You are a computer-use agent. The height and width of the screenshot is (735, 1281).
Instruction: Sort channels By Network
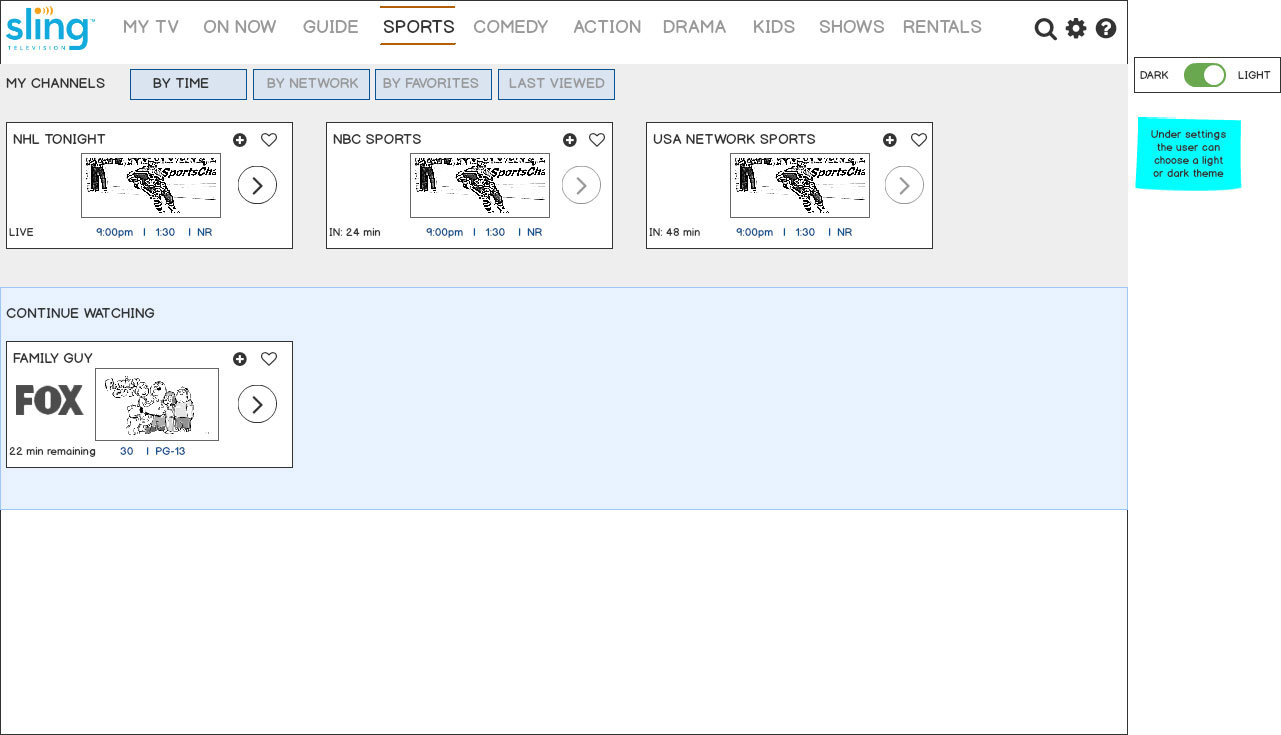pos(311,84)
